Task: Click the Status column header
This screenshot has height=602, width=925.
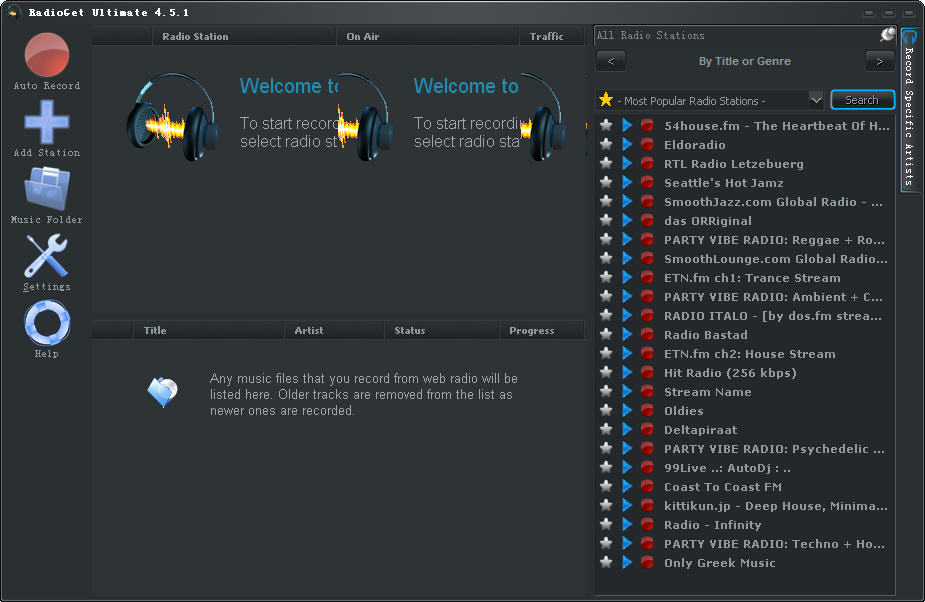Action: pos(409,330)
